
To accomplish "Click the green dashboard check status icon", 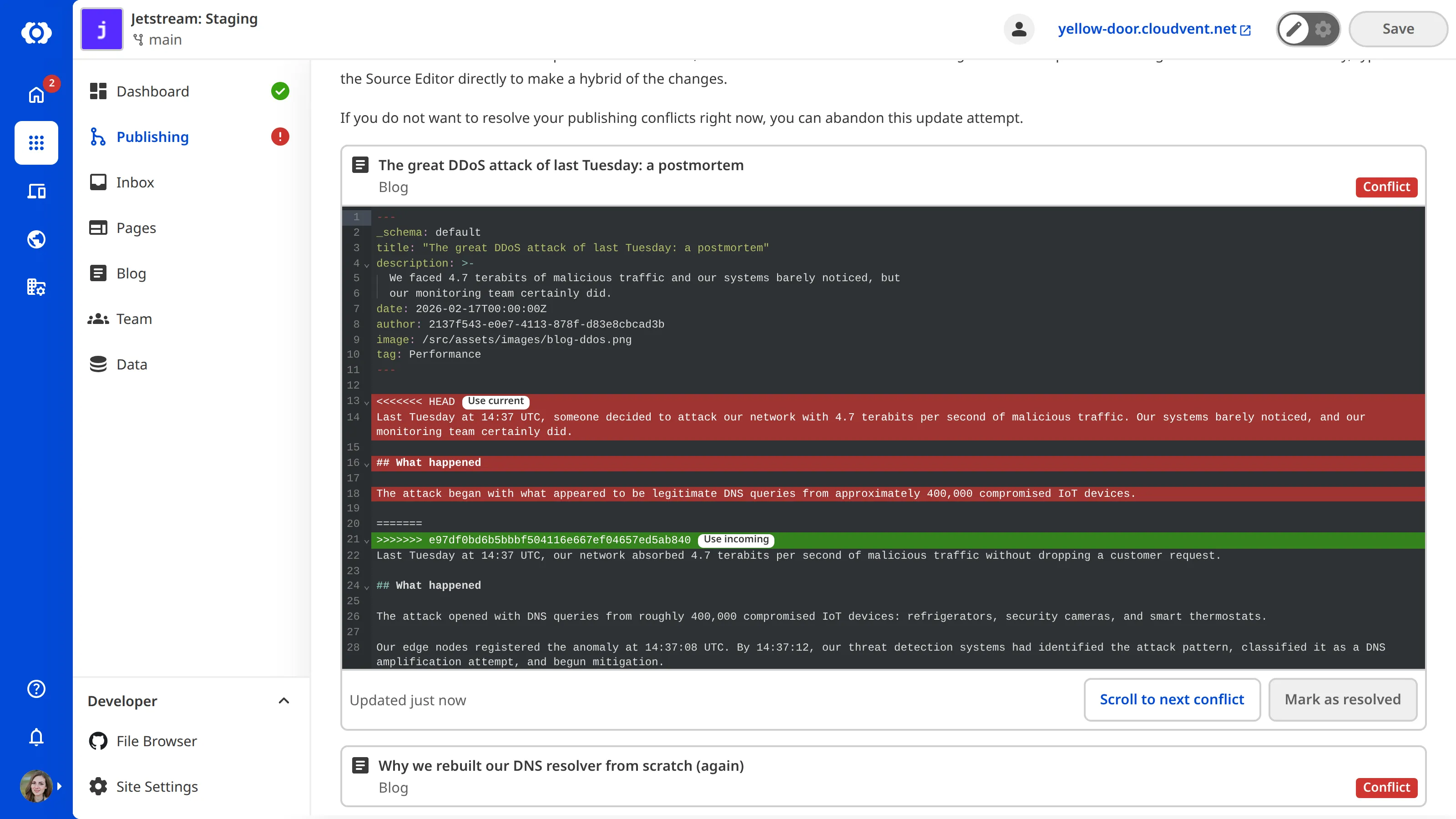I will click(280, 91).
